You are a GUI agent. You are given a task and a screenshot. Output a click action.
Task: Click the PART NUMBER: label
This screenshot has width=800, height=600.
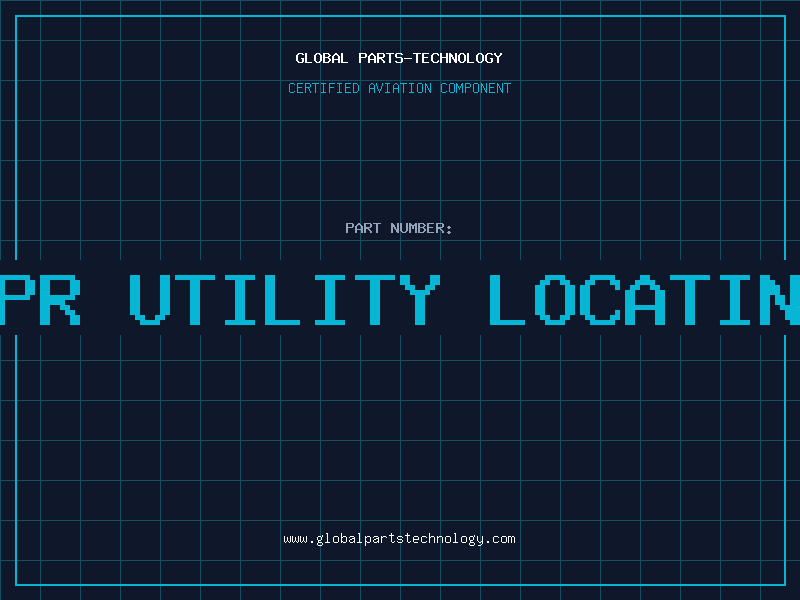399,228
